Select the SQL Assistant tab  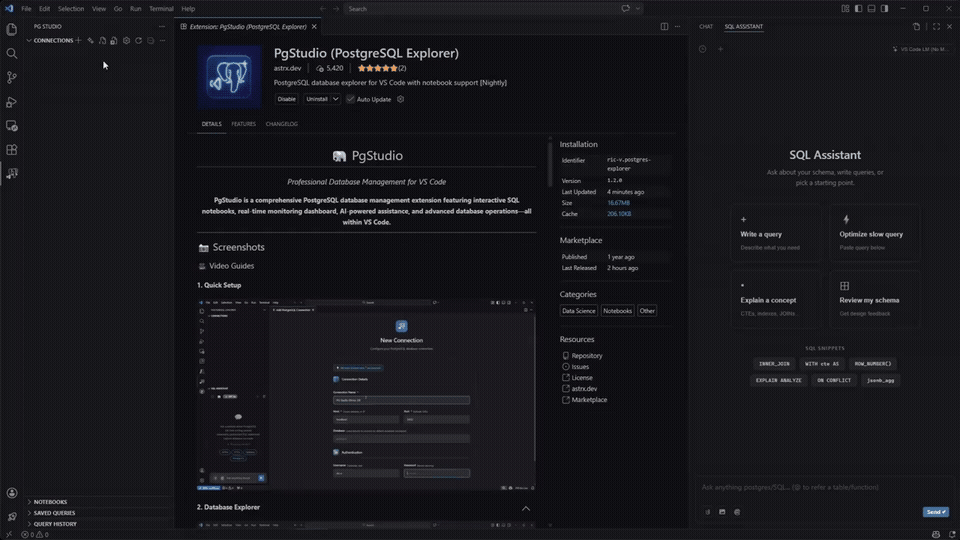click(x=744, y=26)
